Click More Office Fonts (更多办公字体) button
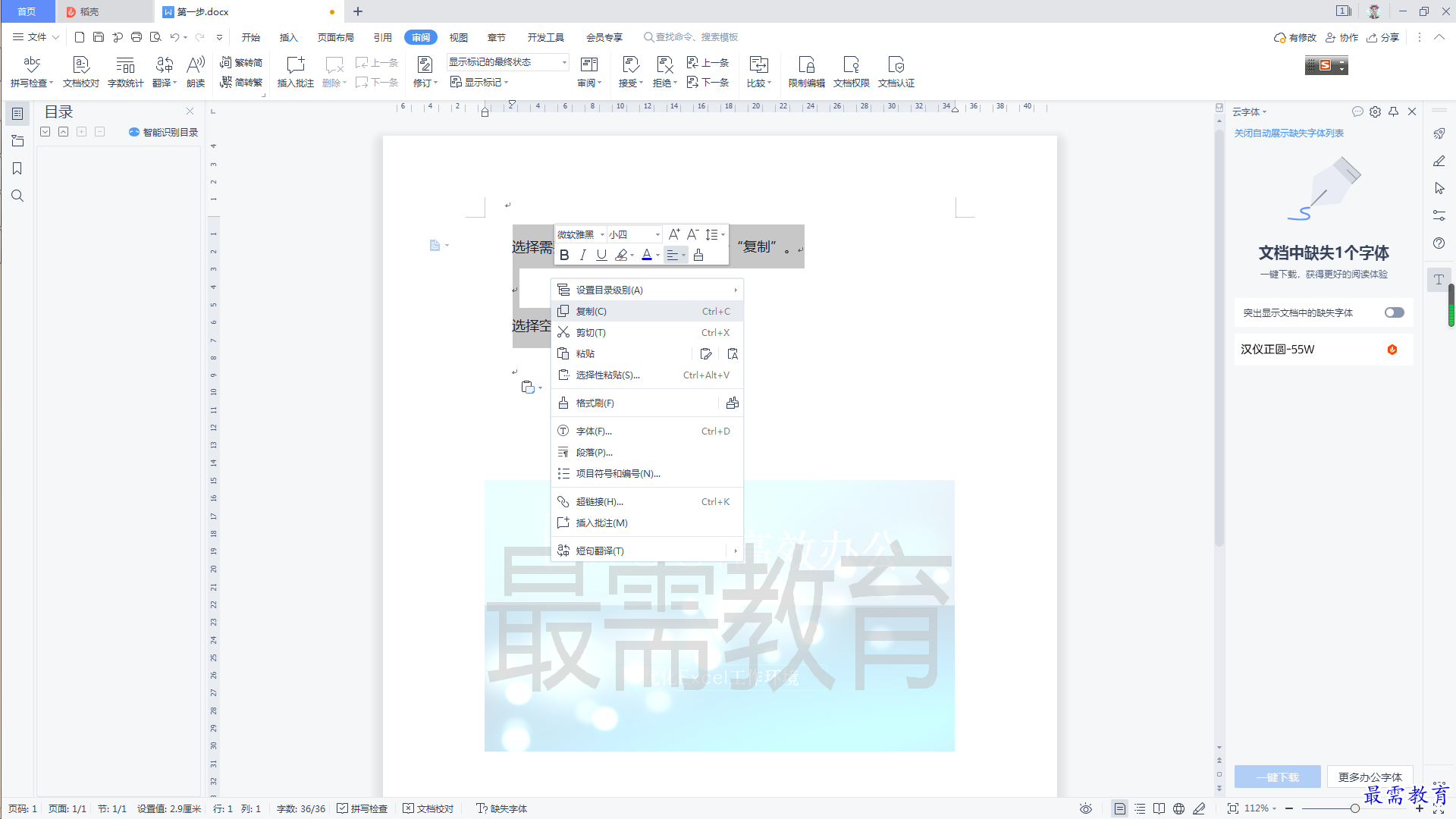The height and width of the screenshot is (819, 1456). (x=1370, y=777)
